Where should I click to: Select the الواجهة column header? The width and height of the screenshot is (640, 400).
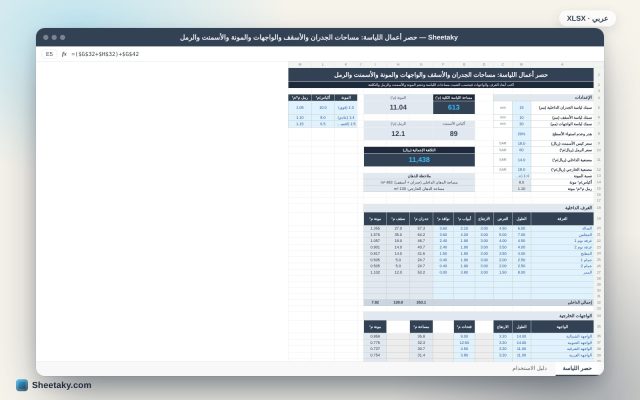562,327
